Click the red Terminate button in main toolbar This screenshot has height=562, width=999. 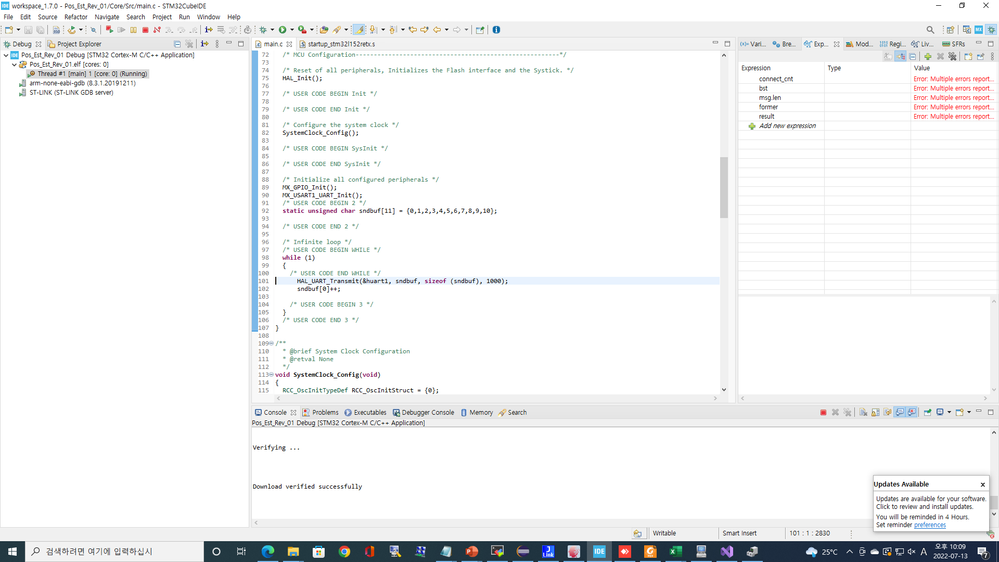pyautogui.click(x=145, y=30)
